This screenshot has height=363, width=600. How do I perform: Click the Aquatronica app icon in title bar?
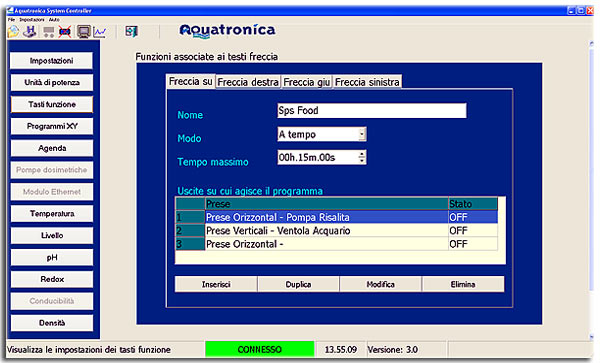[10, 10]
